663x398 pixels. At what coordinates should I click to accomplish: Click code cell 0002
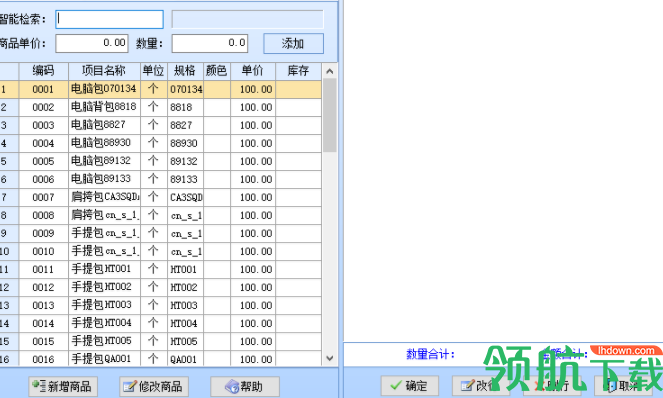pos(44,107)
